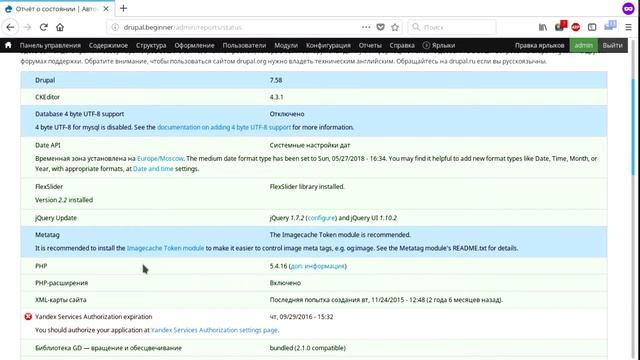Click Выйти to log out
The height and width of the screenshot is (360, 640).
(613, 45)
